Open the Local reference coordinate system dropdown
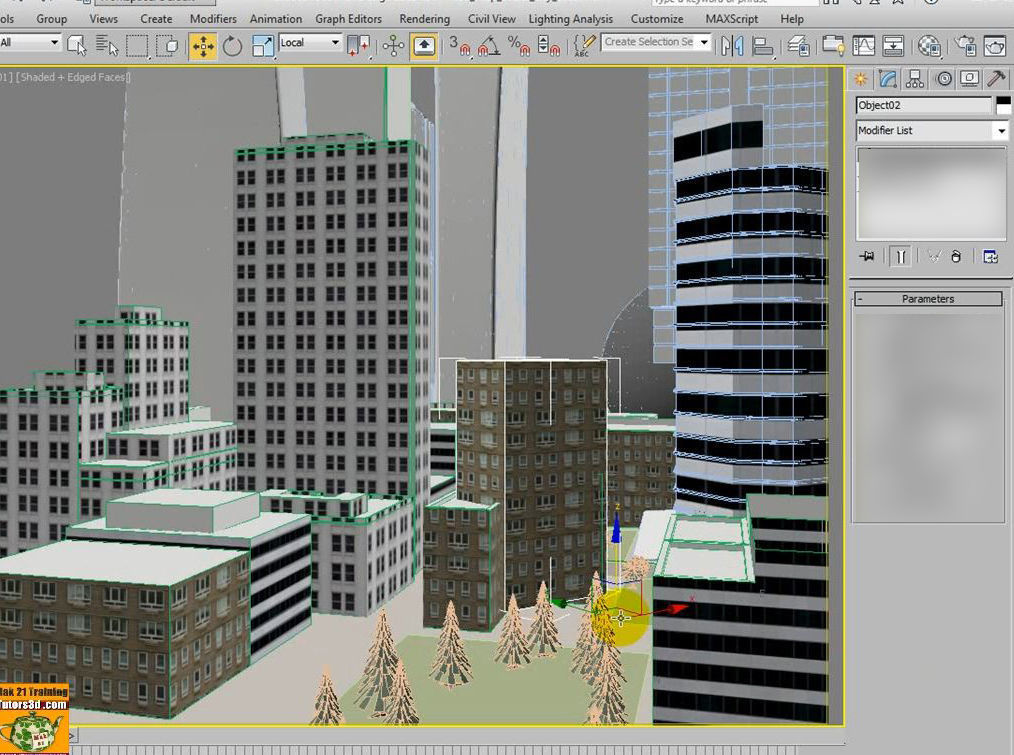 coord(310,43)
